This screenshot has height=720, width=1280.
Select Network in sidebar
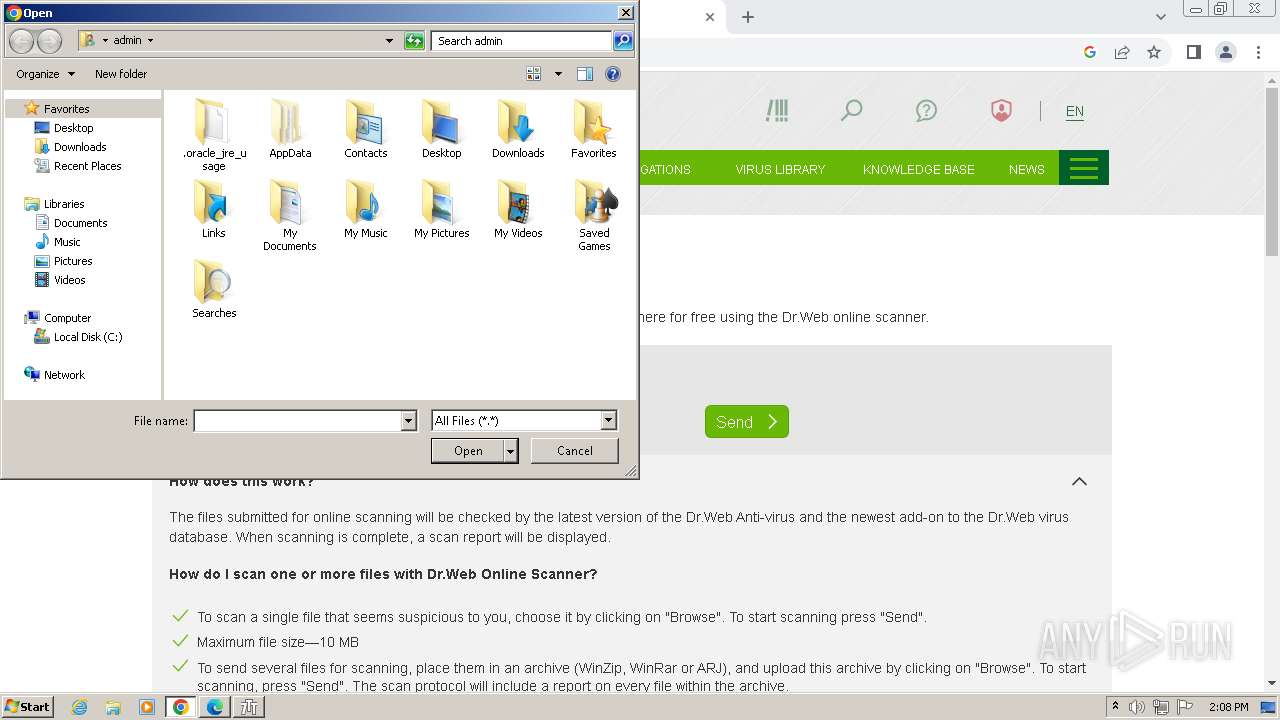pyautogui.click(x=64, y=375)
